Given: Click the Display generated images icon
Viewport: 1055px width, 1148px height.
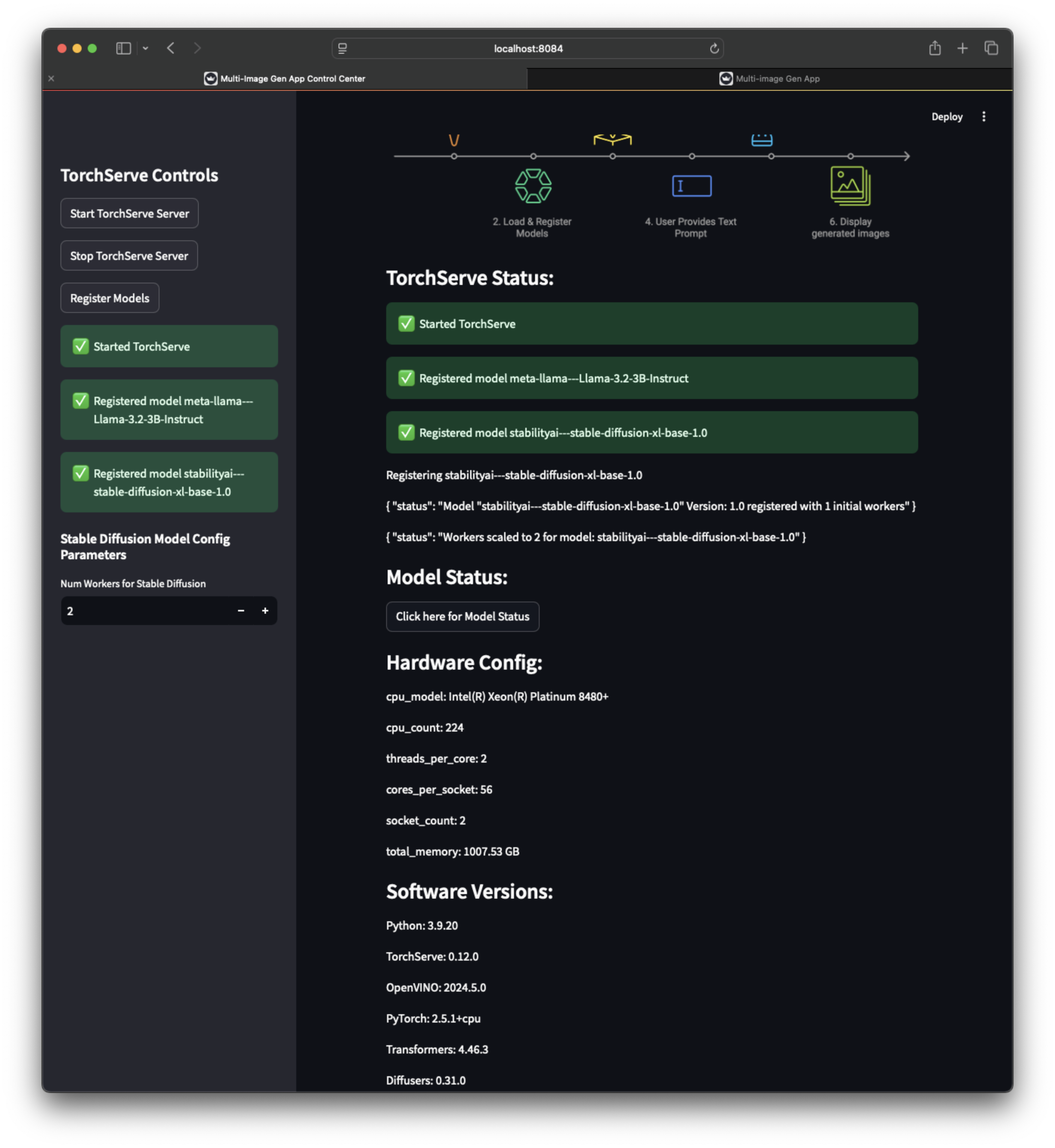Looking at the screenshot, I should click(850, 186).
